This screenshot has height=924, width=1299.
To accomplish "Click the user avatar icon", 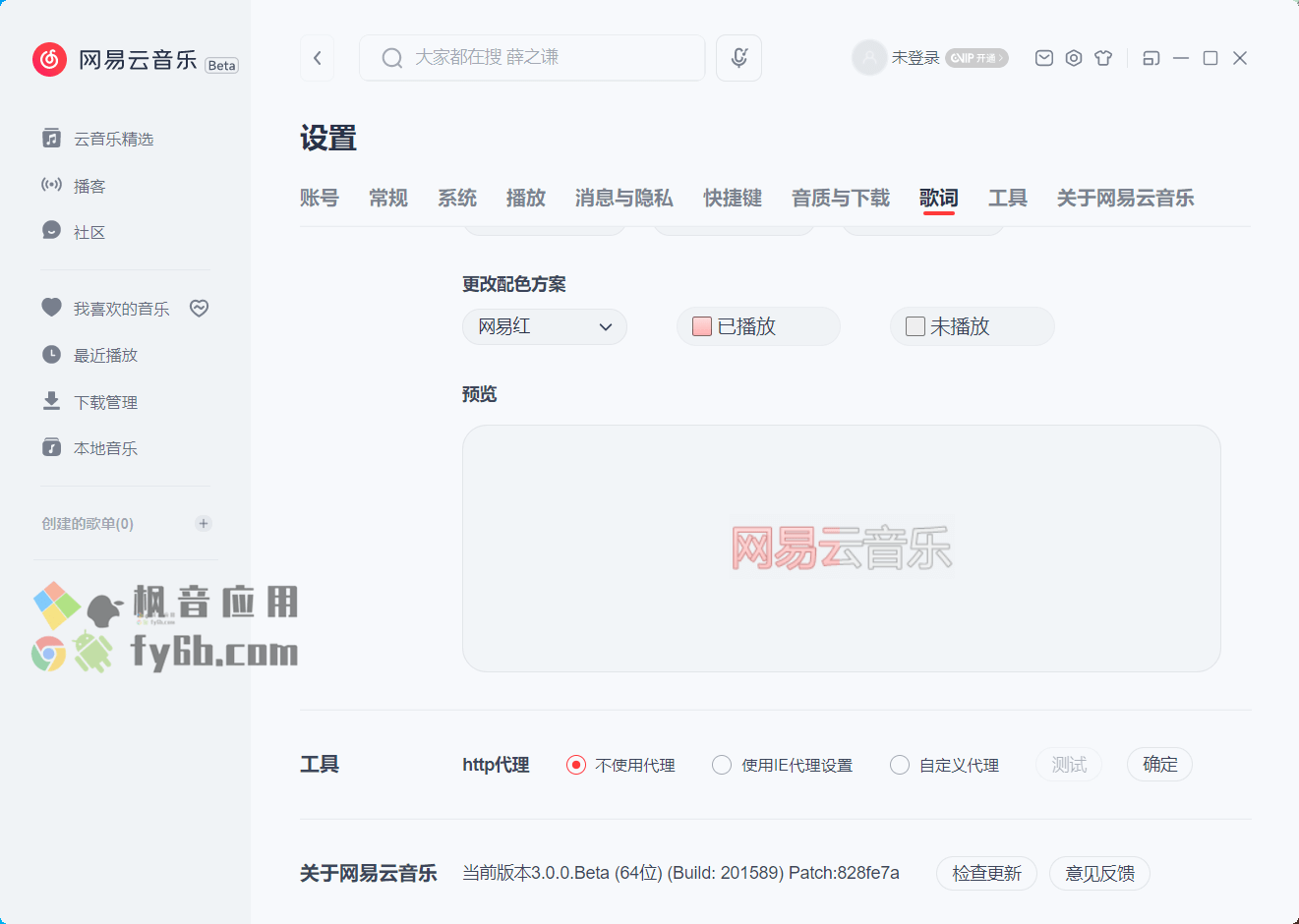I will click(868, 58).
